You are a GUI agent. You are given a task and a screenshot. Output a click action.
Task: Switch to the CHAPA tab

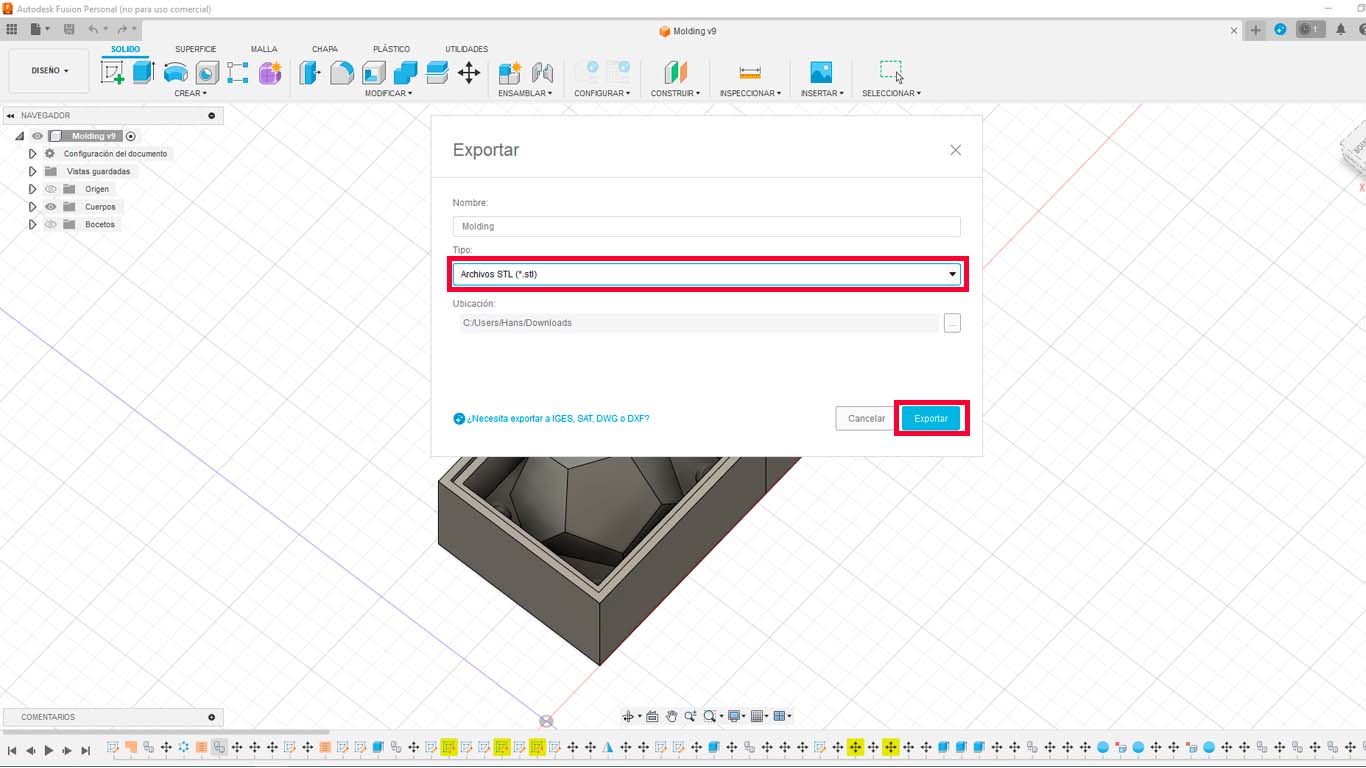coord(325,49)
